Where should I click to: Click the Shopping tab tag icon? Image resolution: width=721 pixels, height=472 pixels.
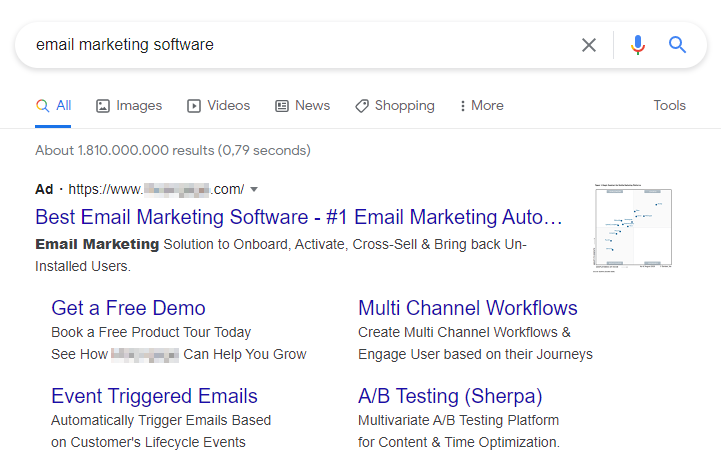(x=362, y=106)
